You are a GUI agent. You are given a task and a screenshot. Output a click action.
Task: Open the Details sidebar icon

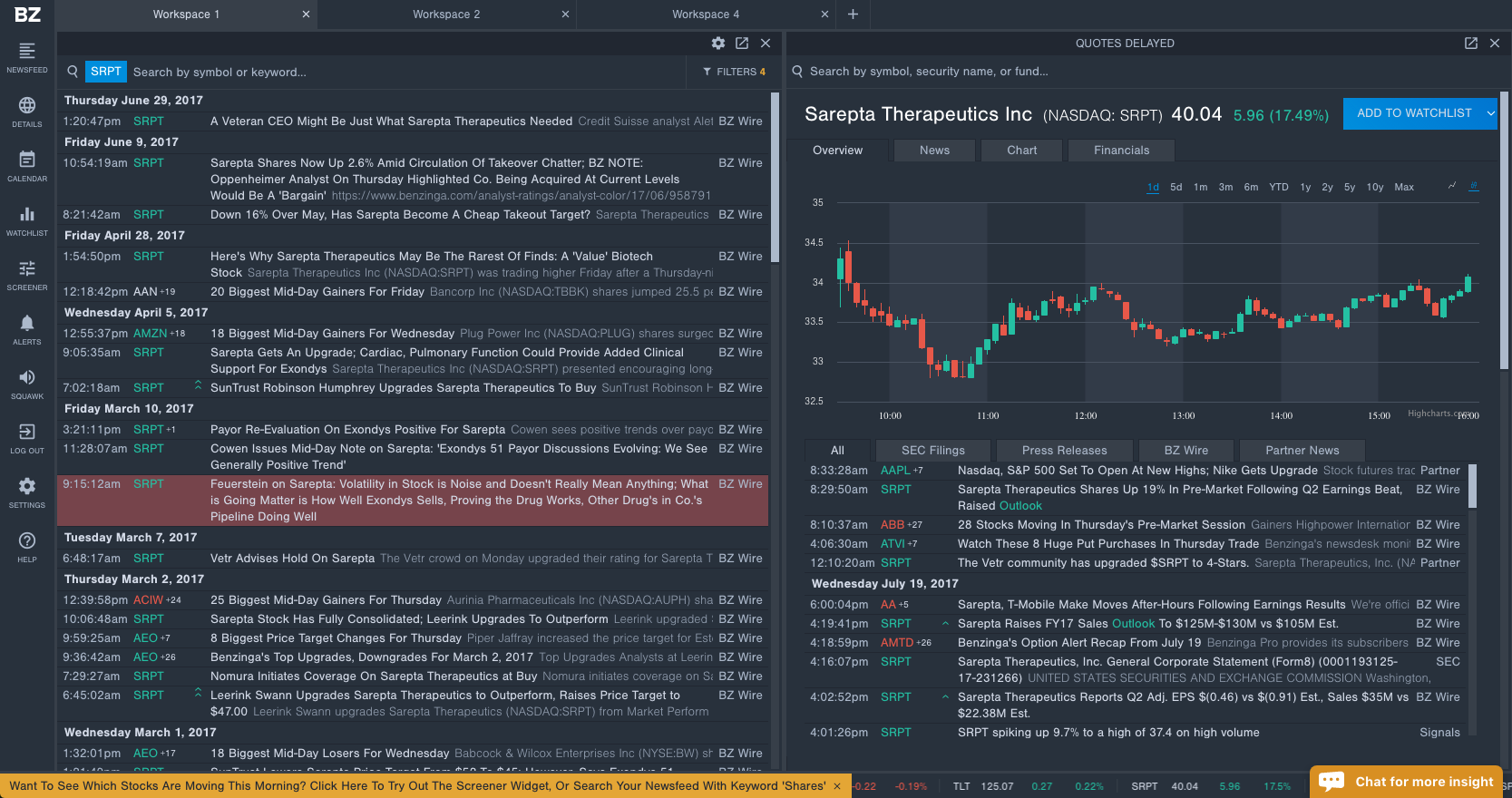[x=27, y=105]
